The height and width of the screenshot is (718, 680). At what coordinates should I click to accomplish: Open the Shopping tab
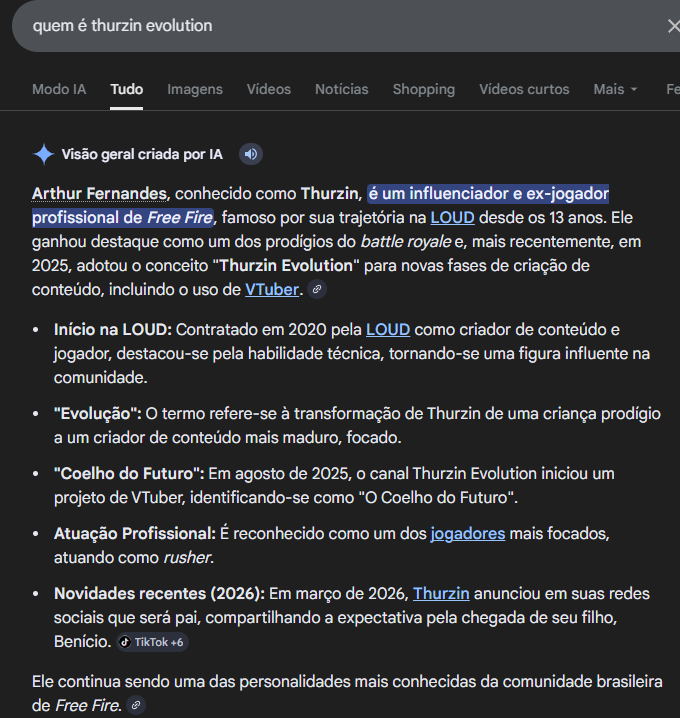click(x=424, y=89)
